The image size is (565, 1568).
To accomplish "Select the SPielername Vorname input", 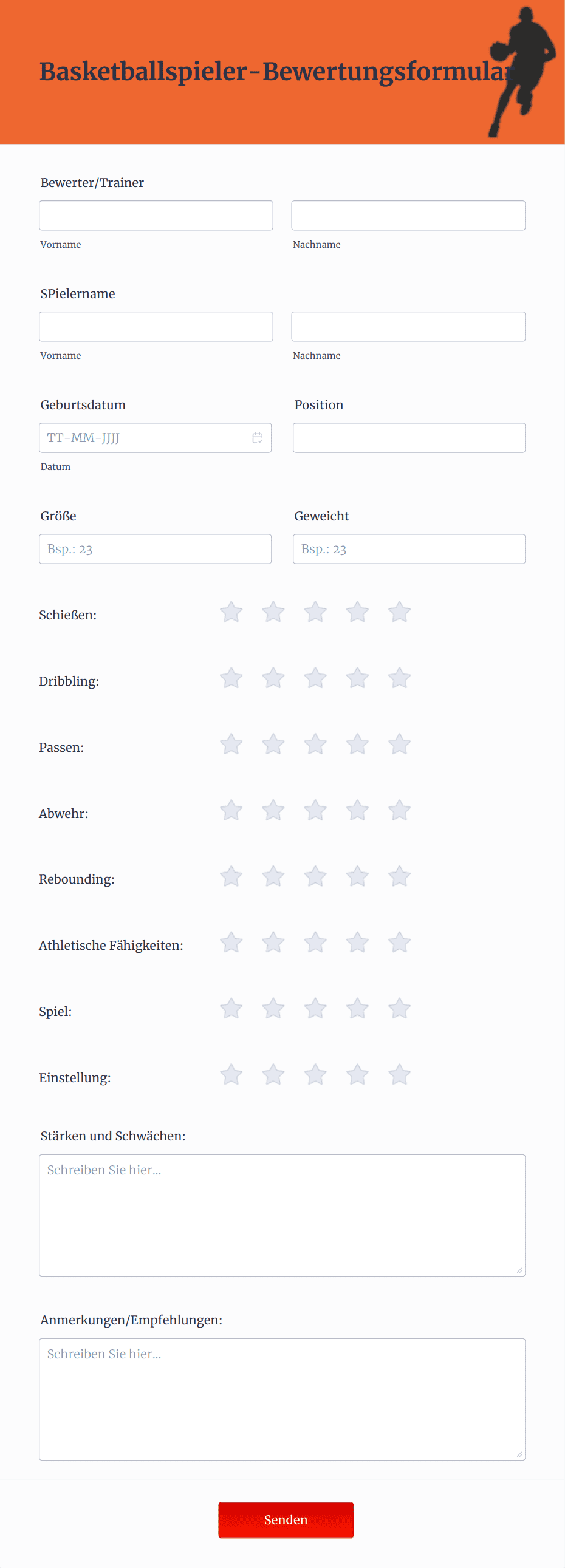I will click(156, 326).
